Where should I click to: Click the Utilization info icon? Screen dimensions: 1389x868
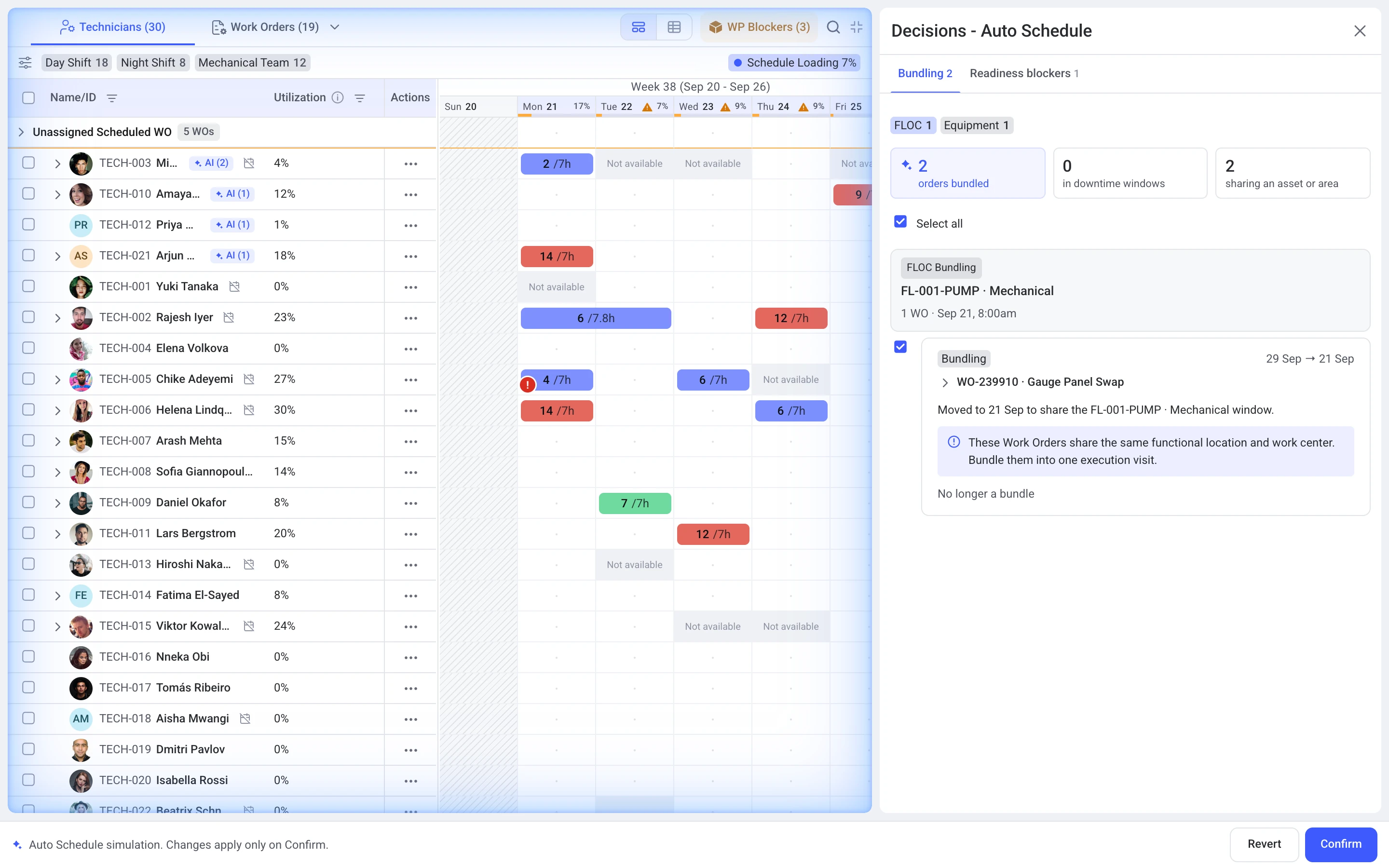click(x=338, y=97)
